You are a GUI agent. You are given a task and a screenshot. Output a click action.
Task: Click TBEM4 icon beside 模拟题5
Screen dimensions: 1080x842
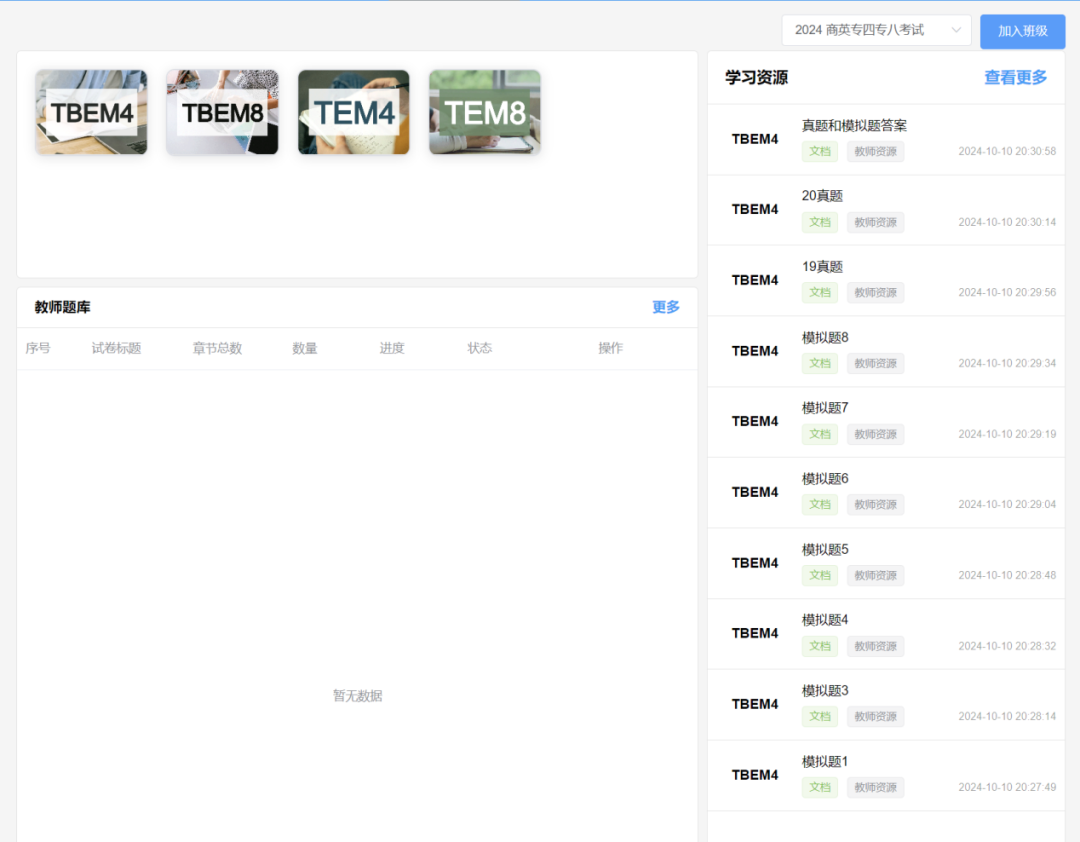(x=754, y=563)
